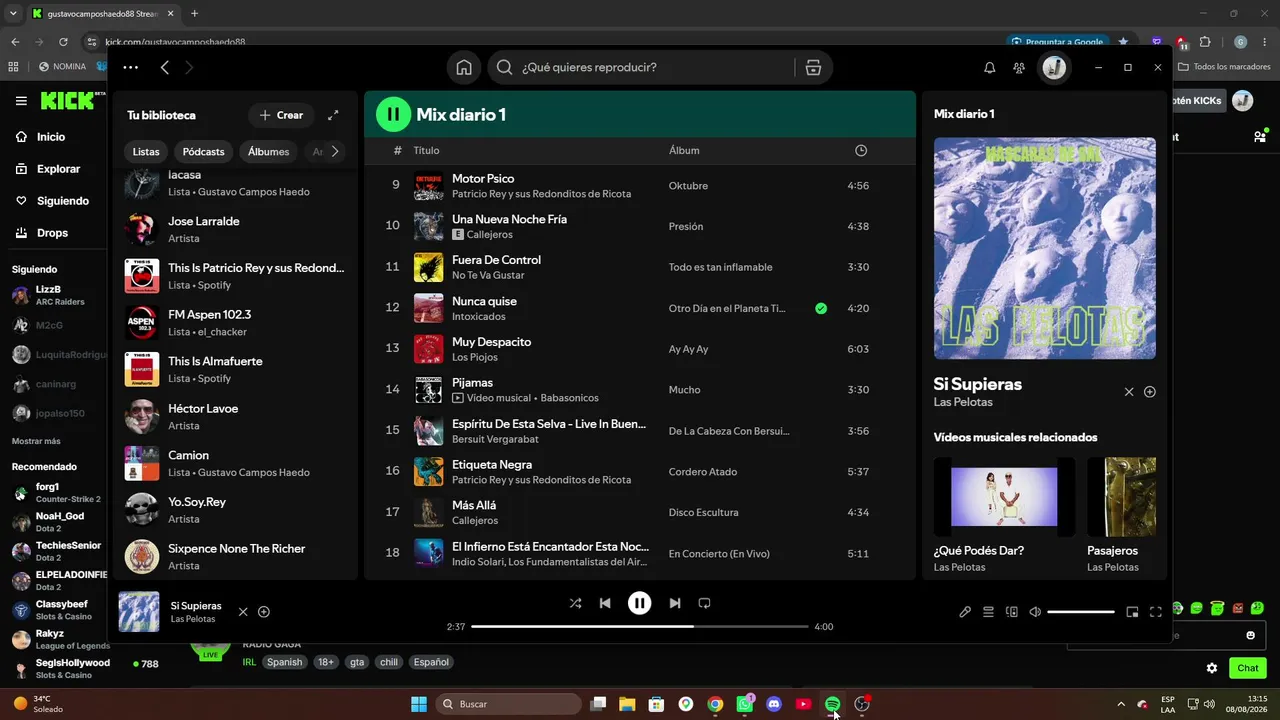
Task: Open the Kick sidebar hamburger menu
Action: (x=21, y=101)
